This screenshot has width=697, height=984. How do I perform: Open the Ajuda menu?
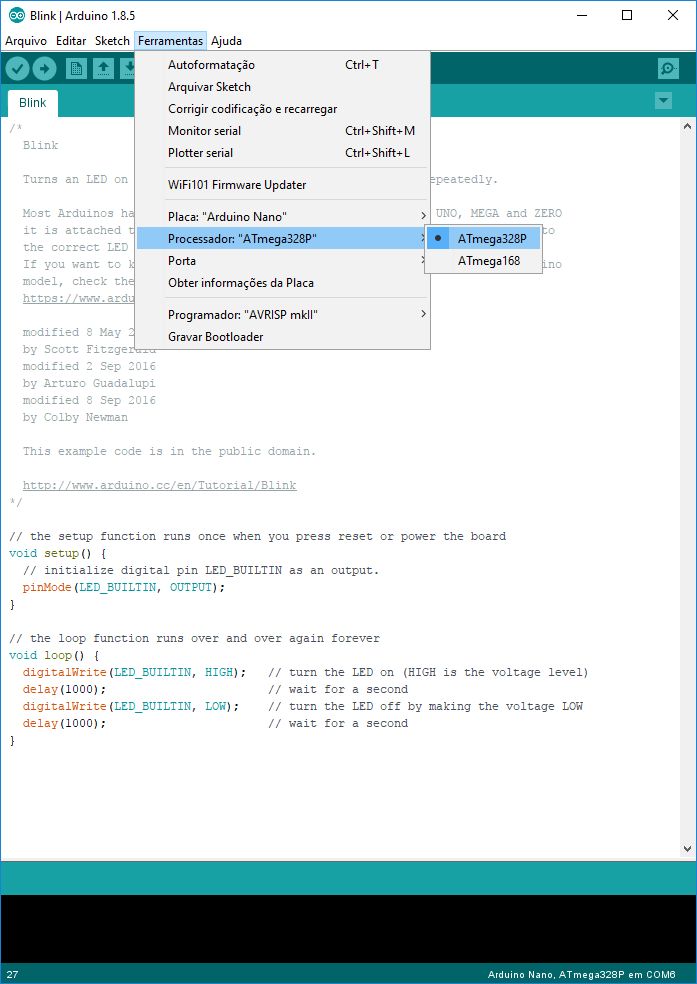[226, 41]
